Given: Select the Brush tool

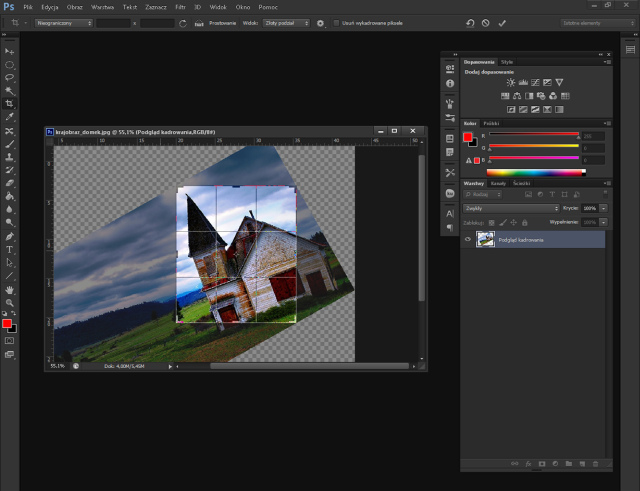Looking at the screenshot, I should pos(9,144).
